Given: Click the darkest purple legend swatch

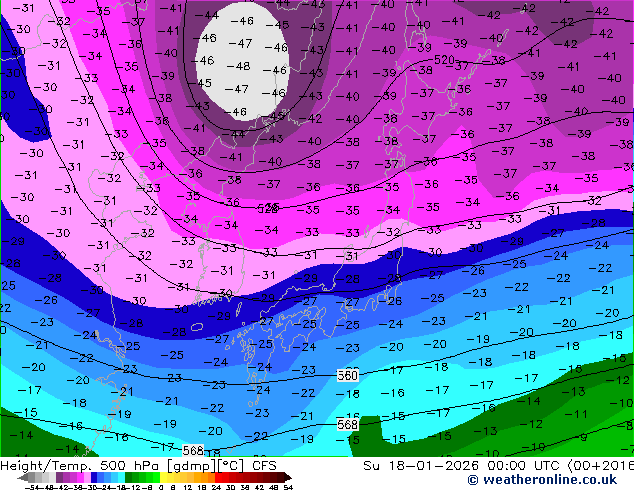Looking at the screenshot, I should pyautogui.click(x=59, y=478).
